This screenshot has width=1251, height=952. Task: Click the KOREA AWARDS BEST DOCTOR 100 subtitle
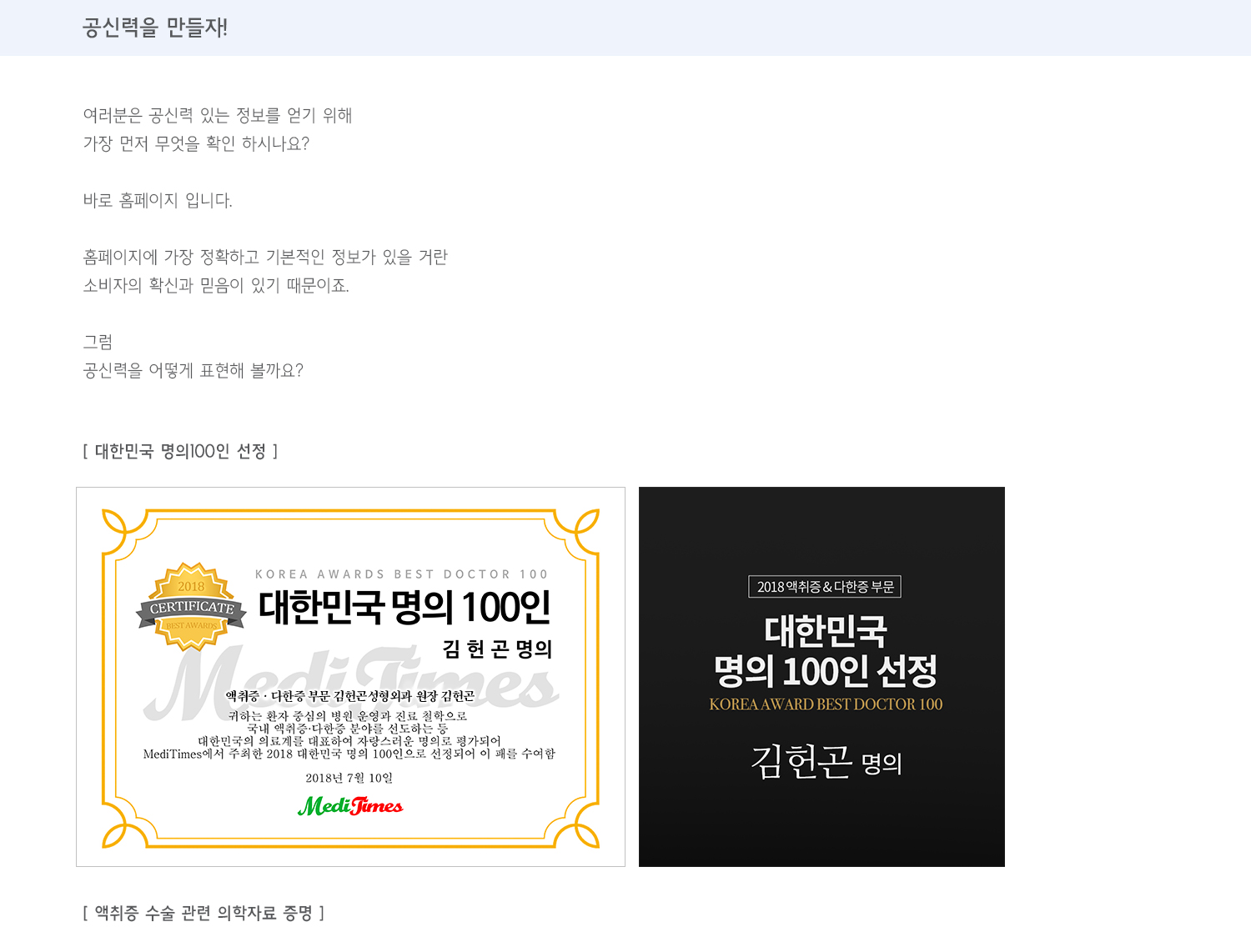click(x=401, y=574)
